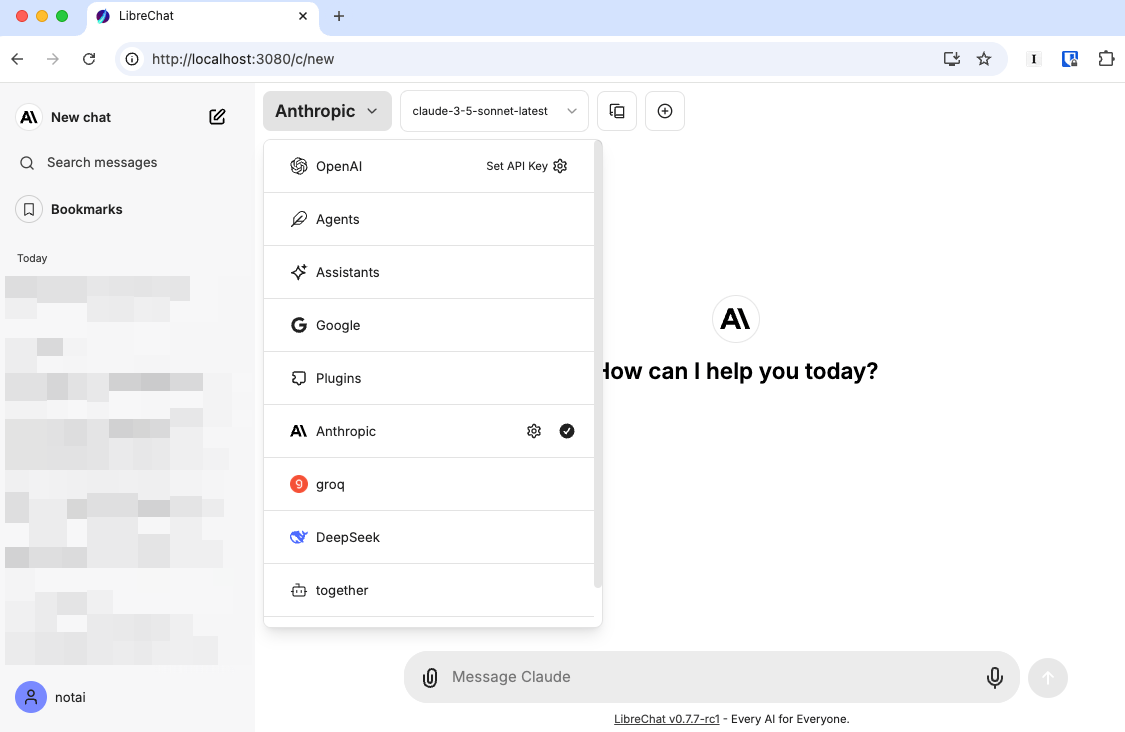1125x732 pixels.
Task: Click the gear icon next to Set API Key
Action: coord(560,166)
